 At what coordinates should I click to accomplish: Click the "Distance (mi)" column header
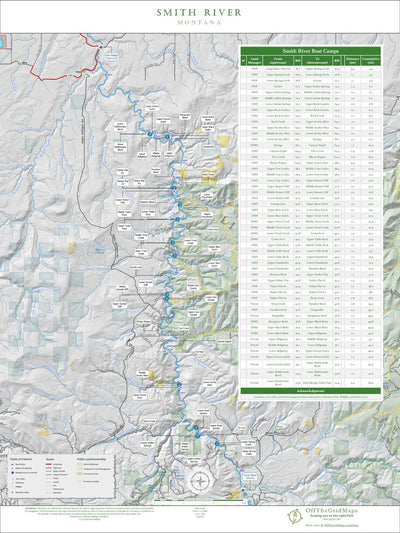352,61
